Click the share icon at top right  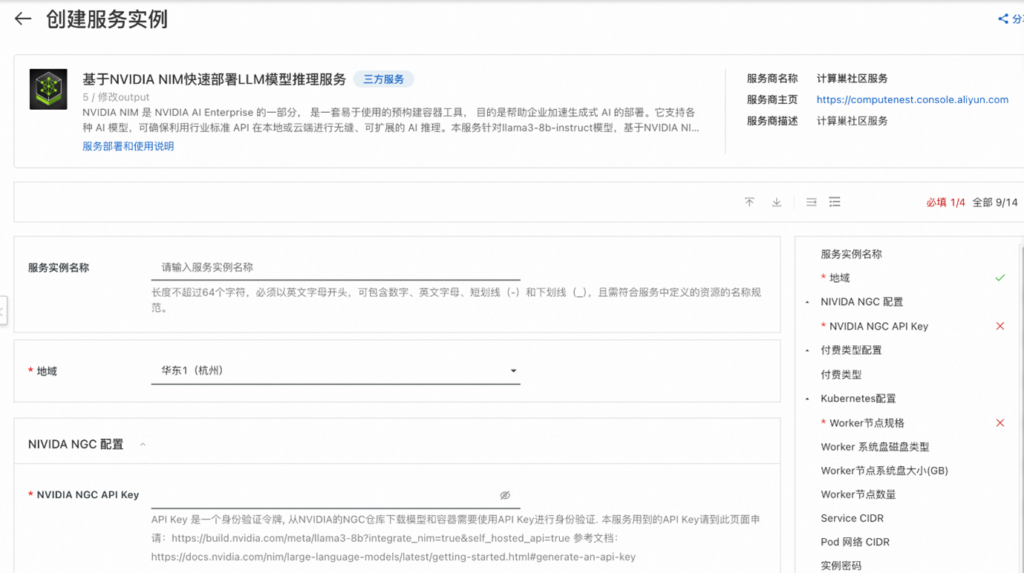click(1003, 19)
